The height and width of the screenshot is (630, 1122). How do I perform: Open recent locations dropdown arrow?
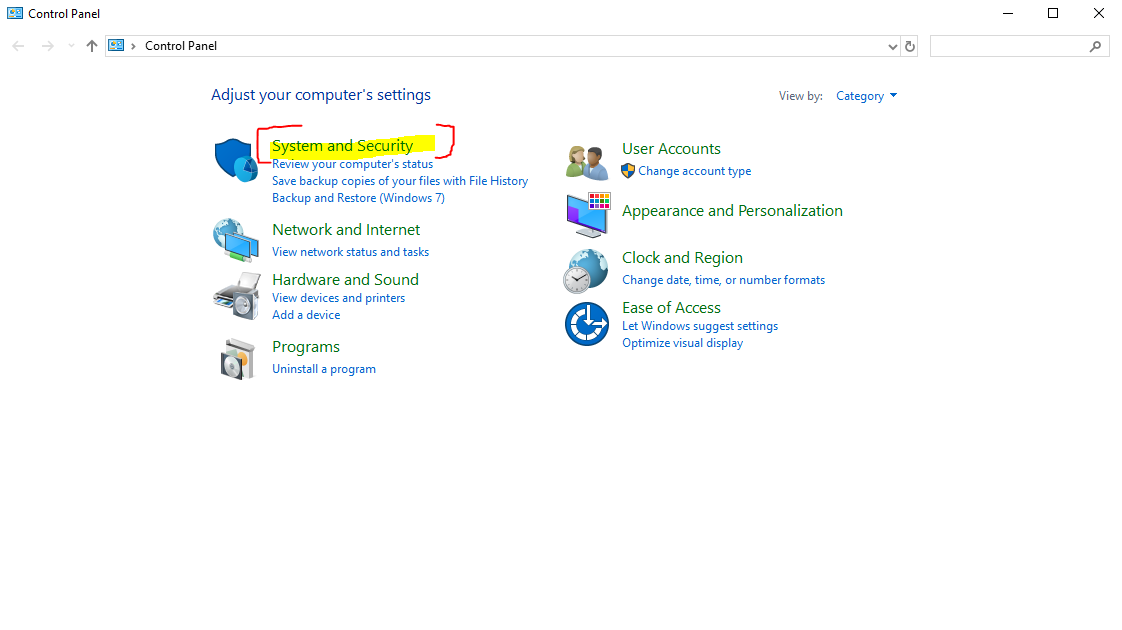click(x=71, y=46)
